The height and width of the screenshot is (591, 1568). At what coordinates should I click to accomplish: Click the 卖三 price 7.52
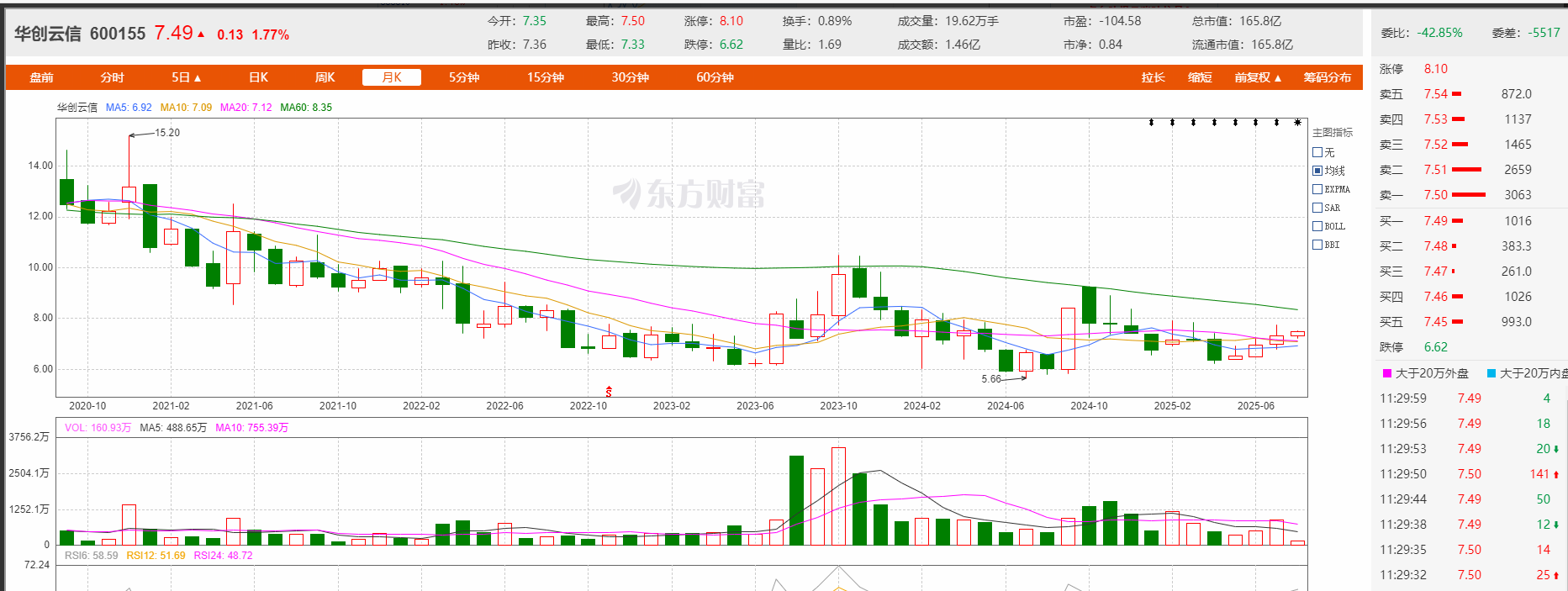point(1435,145)
